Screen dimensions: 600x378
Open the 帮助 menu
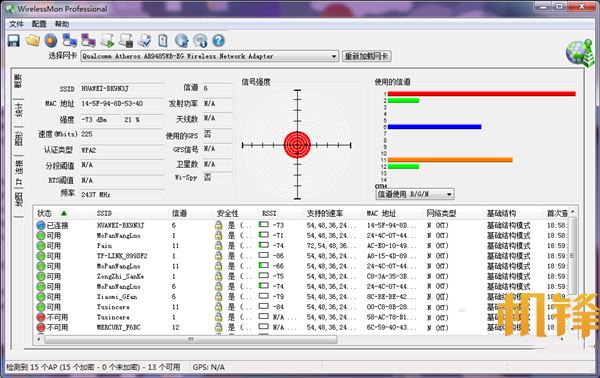tap(62, 24)
